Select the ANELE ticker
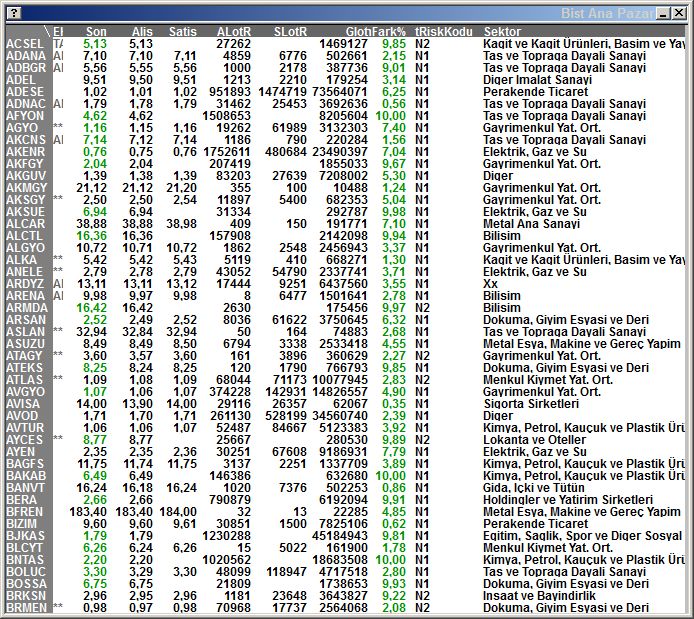 coord(24,272)
